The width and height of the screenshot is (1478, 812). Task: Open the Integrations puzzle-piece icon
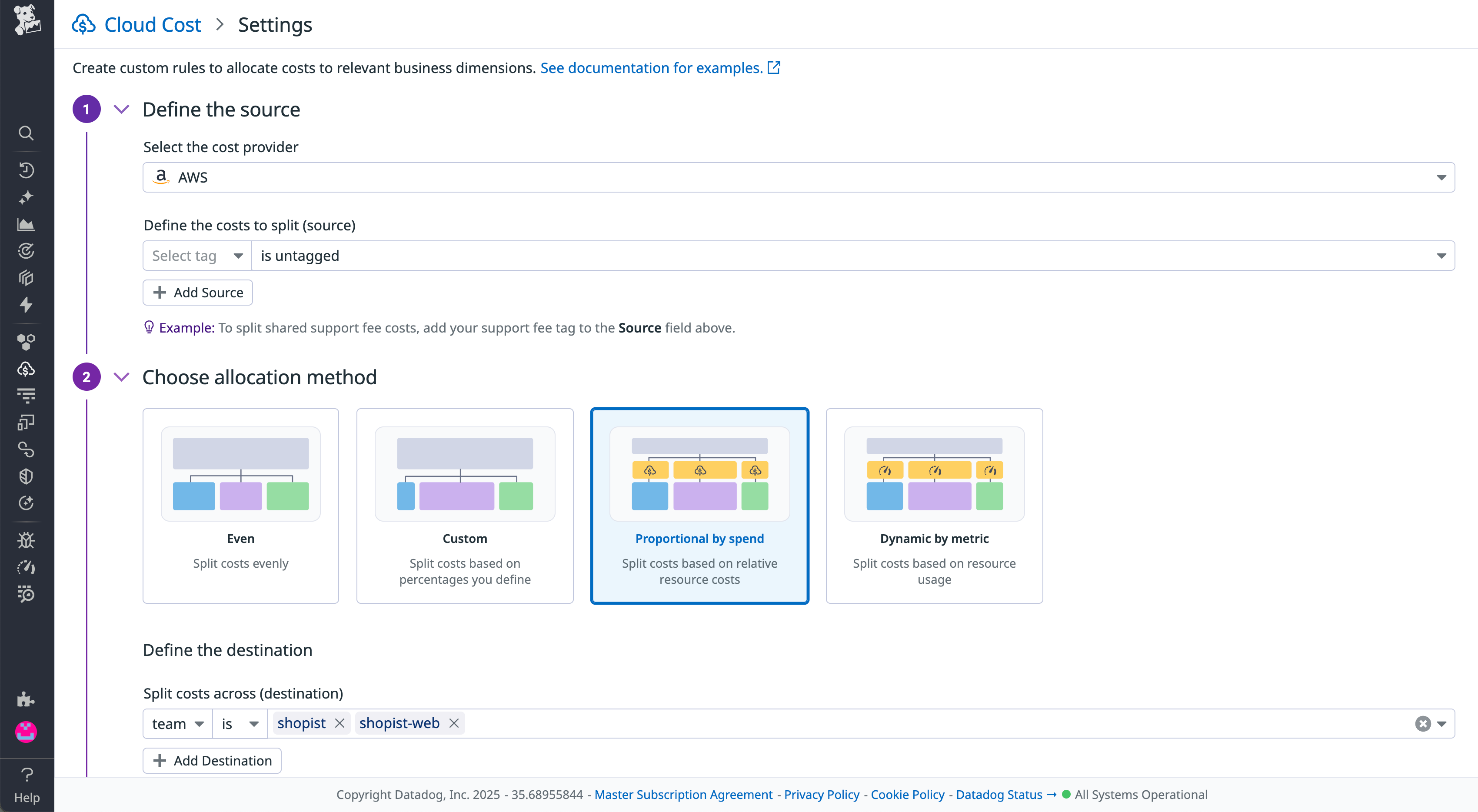(27, 699)
